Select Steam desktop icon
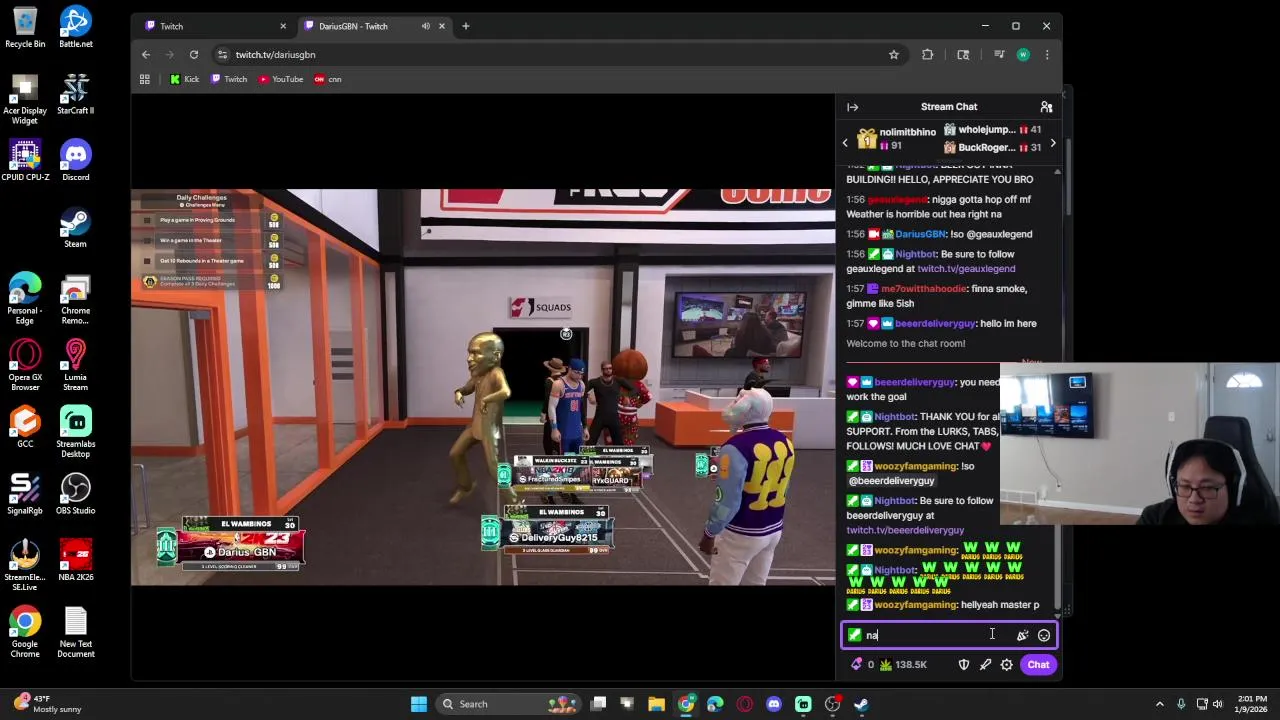 tap(75, 227)
